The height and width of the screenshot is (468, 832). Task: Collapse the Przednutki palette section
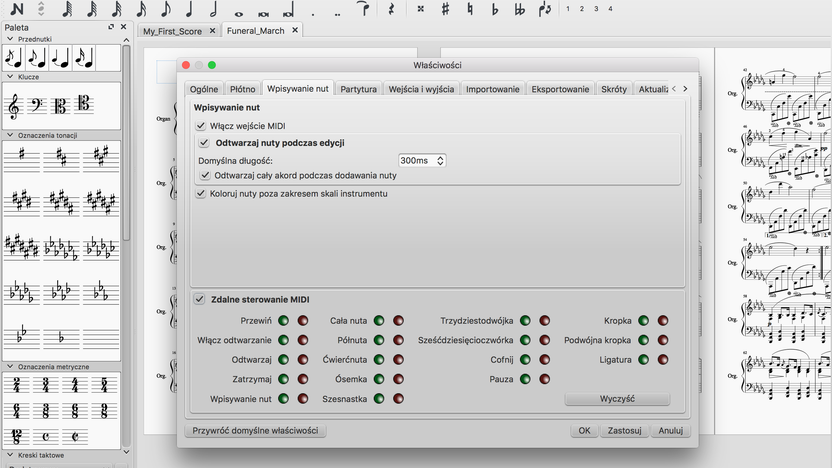(x=10, y=39)
